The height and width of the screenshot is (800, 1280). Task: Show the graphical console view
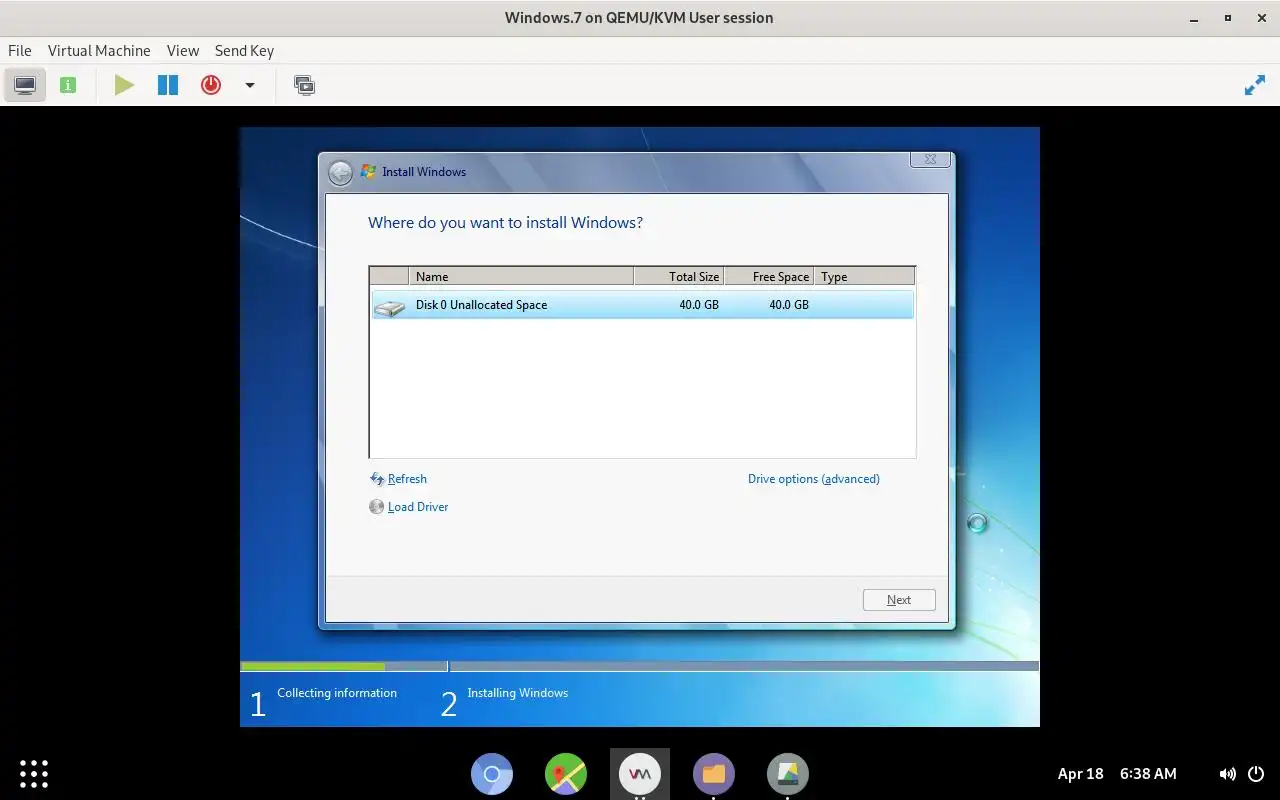pyautogui.click(x=25, y=85)
